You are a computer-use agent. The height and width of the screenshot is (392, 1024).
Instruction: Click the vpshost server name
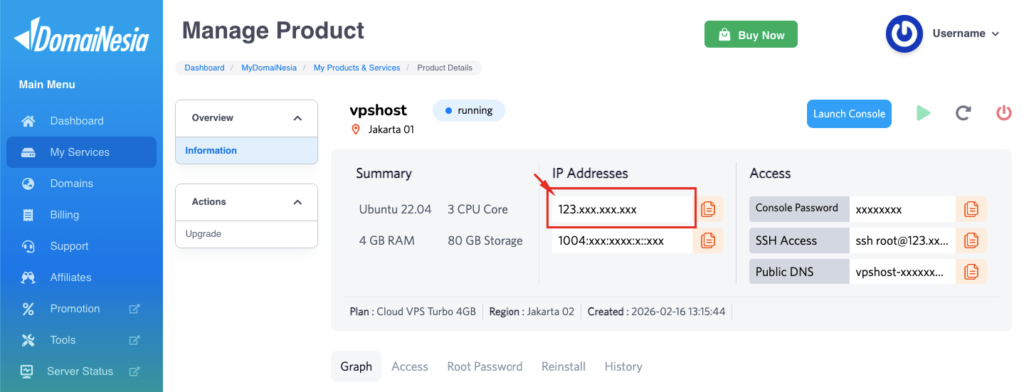point(378,110)
